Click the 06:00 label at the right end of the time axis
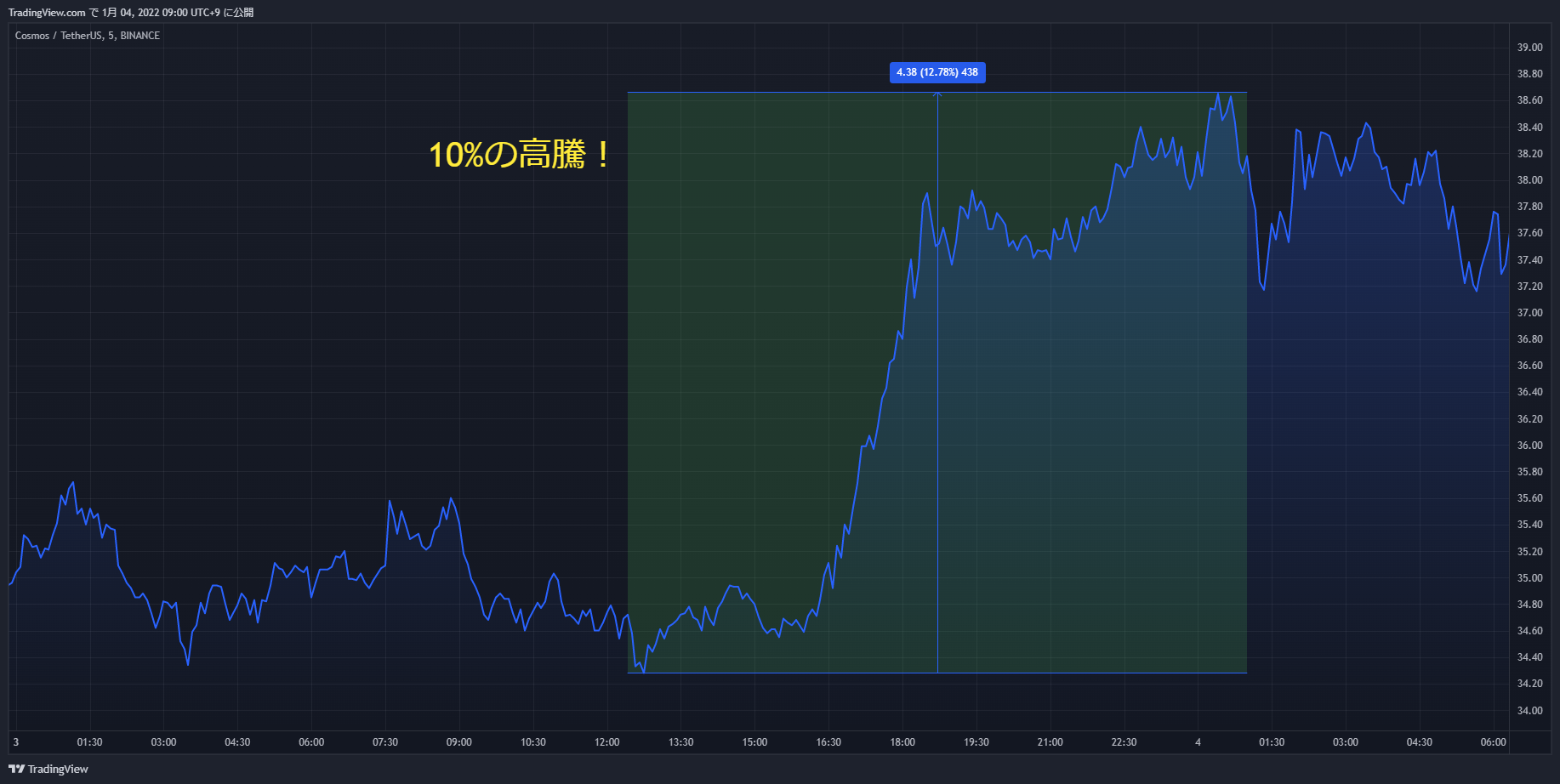 pyautogui.click(x=1493, y=742)
